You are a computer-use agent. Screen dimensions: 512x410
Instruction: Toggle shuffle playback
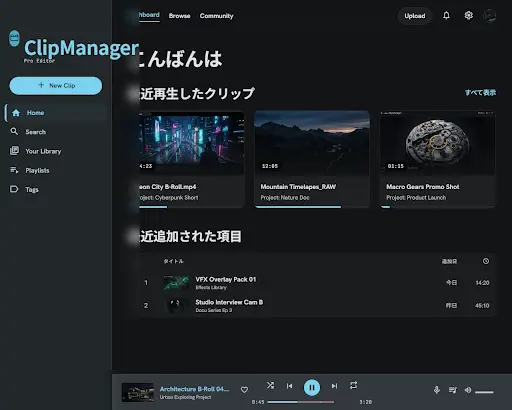coord(270,385)
